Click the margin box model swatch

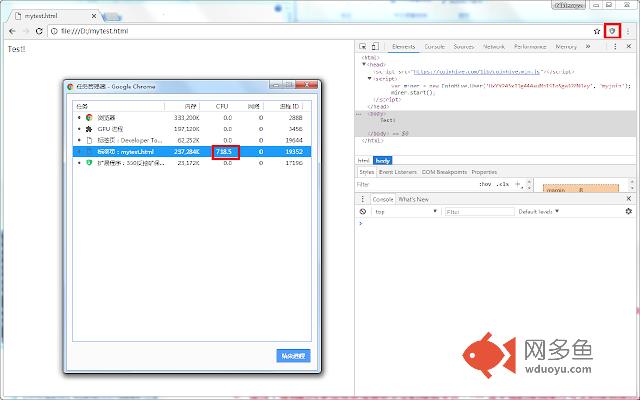(x=581, y=189)
